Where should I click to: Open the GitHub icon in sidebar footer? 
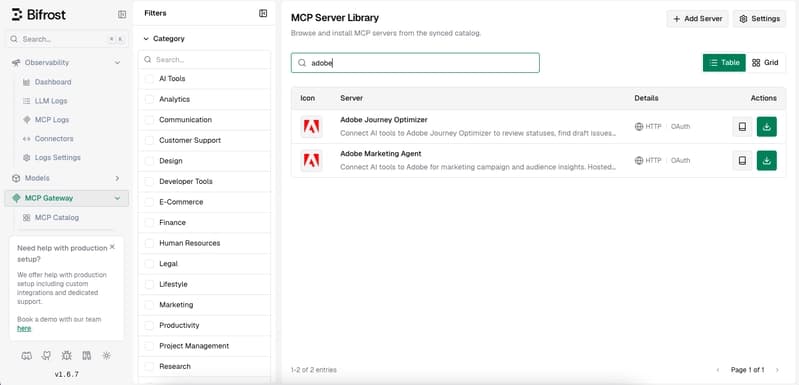click(46, 356)
